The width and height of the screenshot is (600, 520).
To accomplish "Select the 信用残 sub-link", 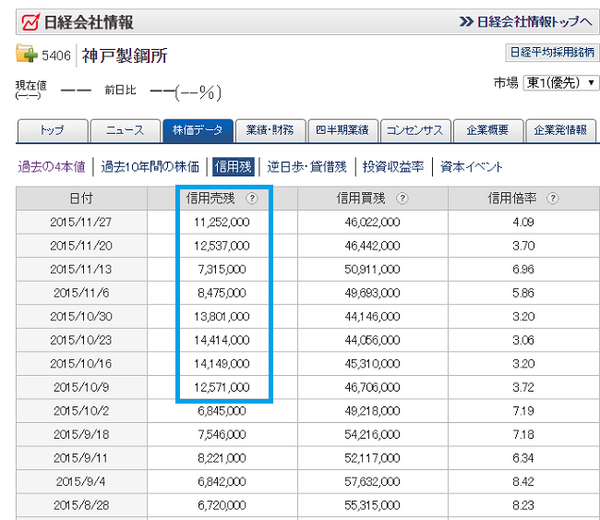I will (x=233, y=167).
